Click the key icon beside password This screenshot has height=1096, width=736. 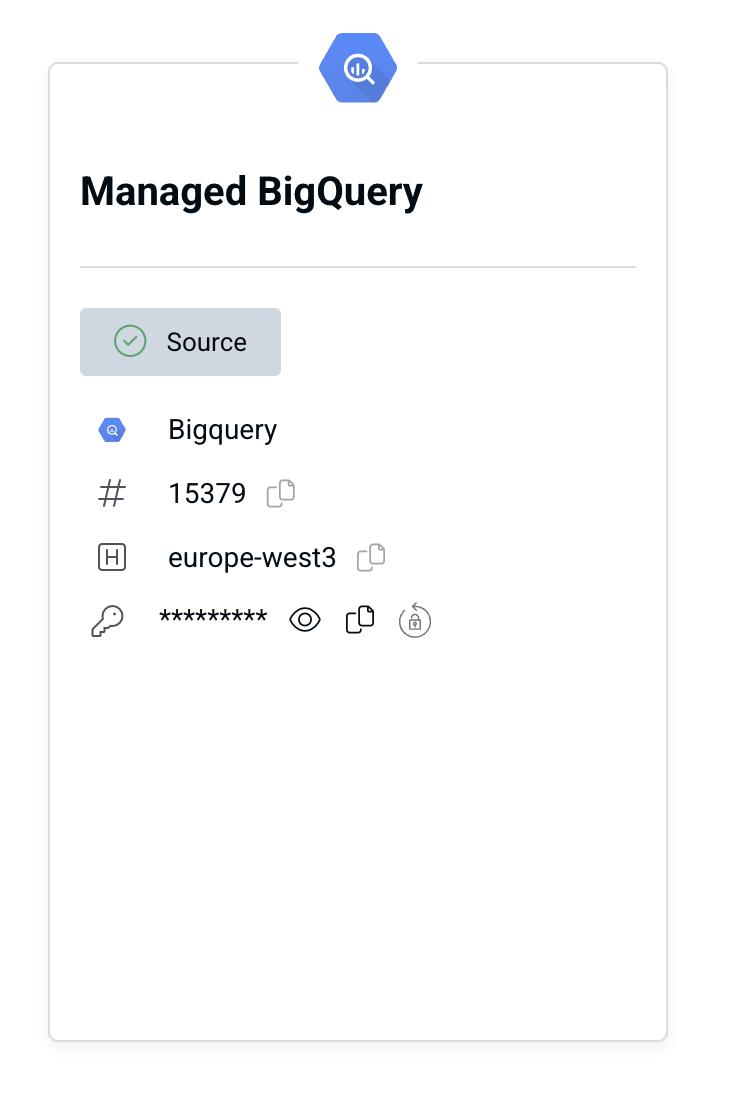click(x=108, y=621)
